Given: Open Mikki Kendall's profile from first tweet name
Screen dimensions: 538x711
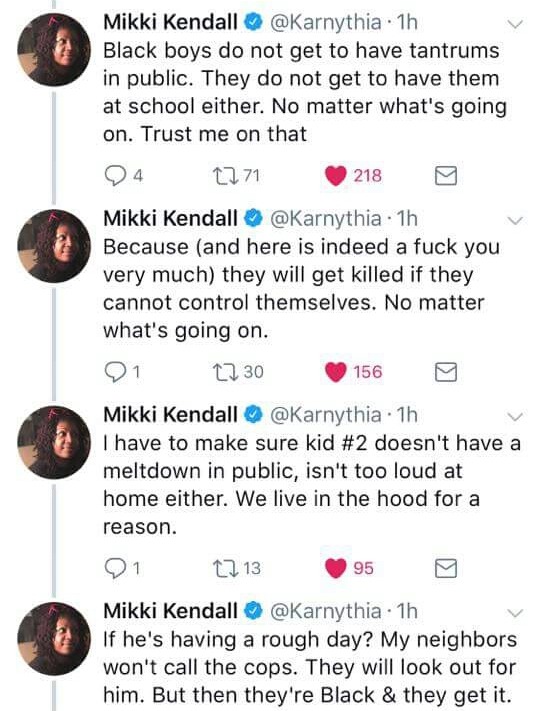Looking at the screenshot, I should (170, 22).
